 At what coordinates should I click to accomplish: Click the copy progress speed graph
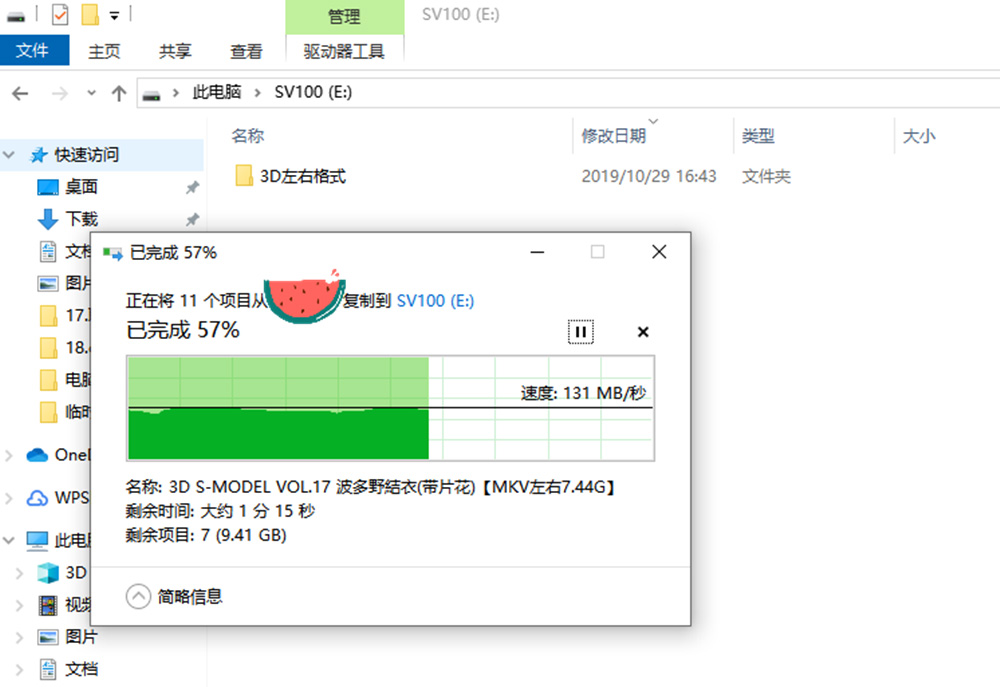[390, 408]
